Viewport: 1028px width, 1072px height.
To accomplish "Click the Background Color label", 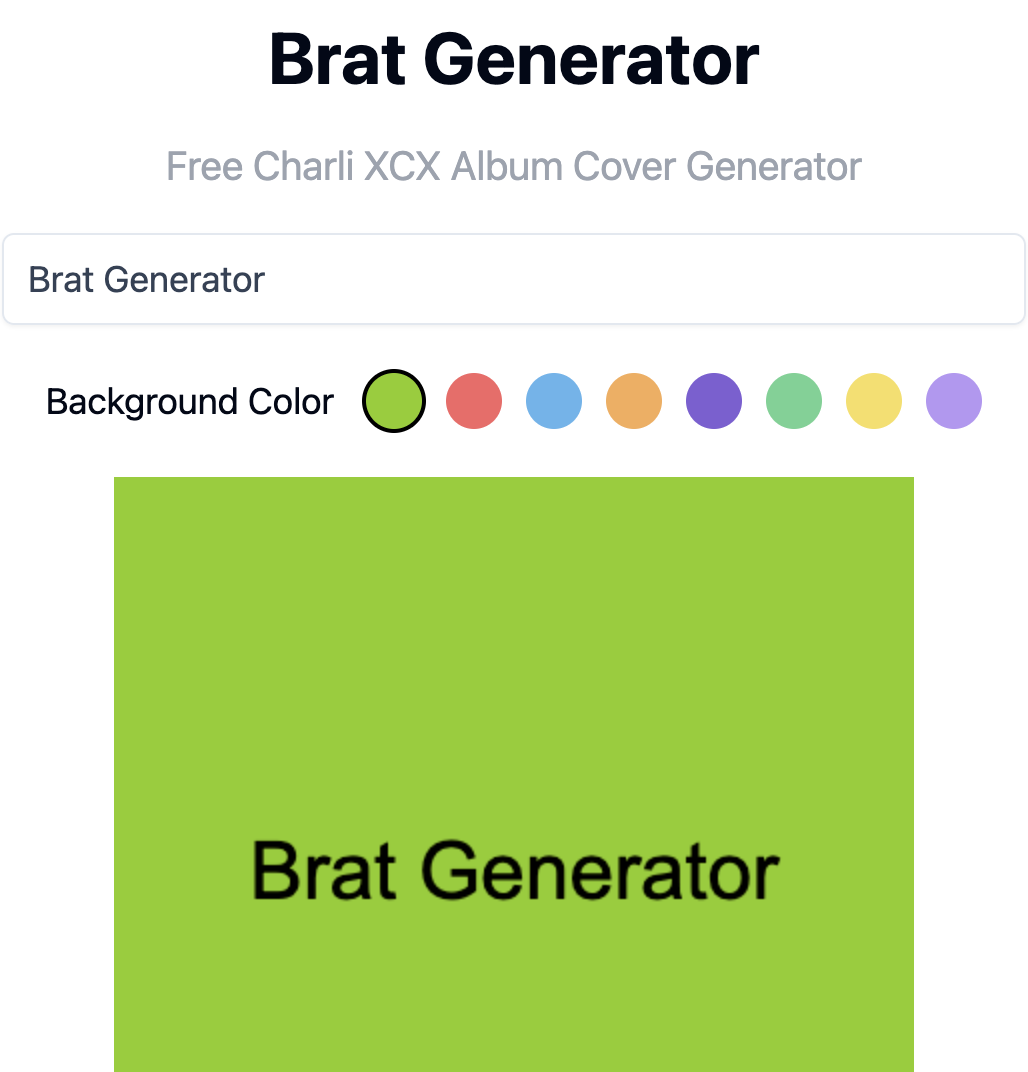I will [189, 400].
